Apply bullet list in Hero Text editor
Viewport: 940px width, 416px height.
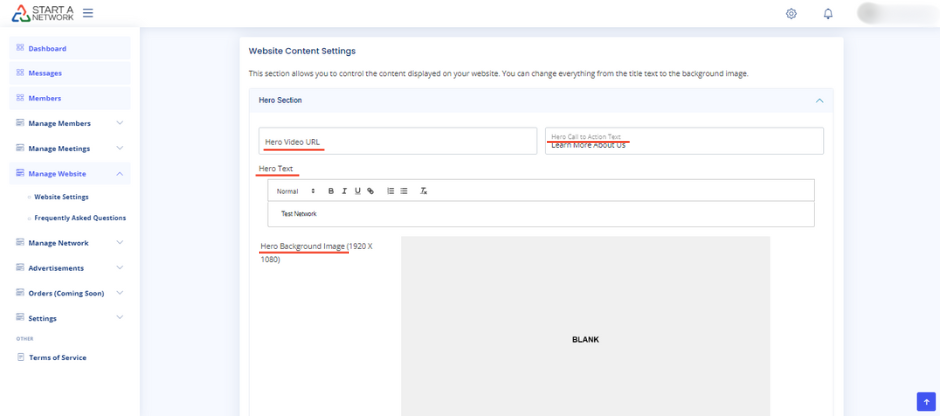point(404,190)
